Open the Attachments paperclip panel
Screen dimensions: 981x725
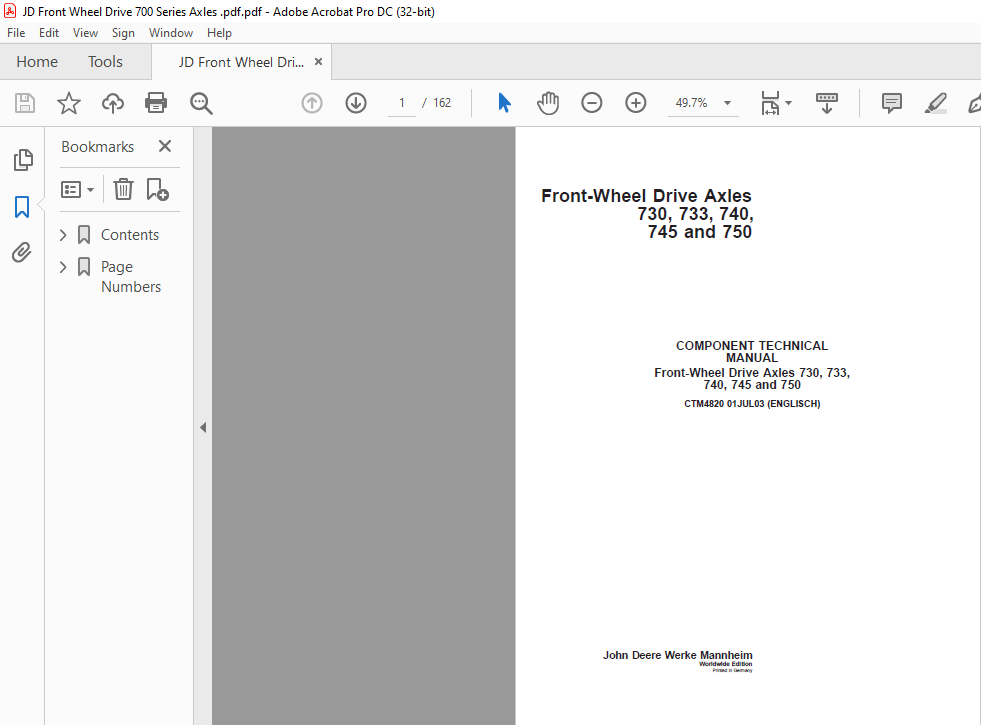pyautogui.click(x=22, y=253)
